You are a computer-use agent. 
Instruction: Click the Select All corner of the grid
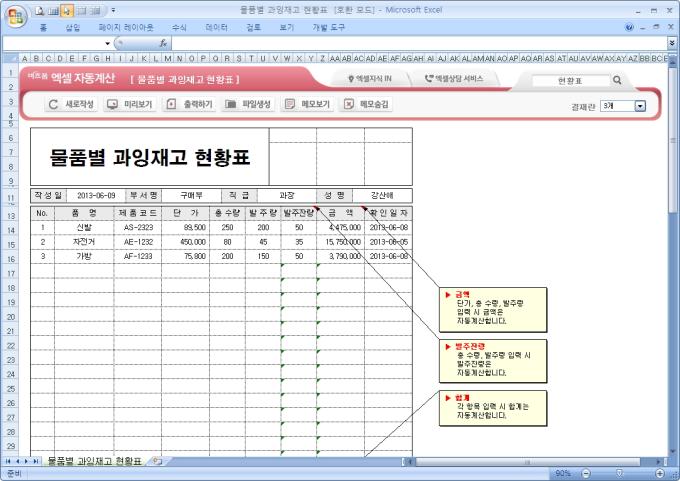10,58
